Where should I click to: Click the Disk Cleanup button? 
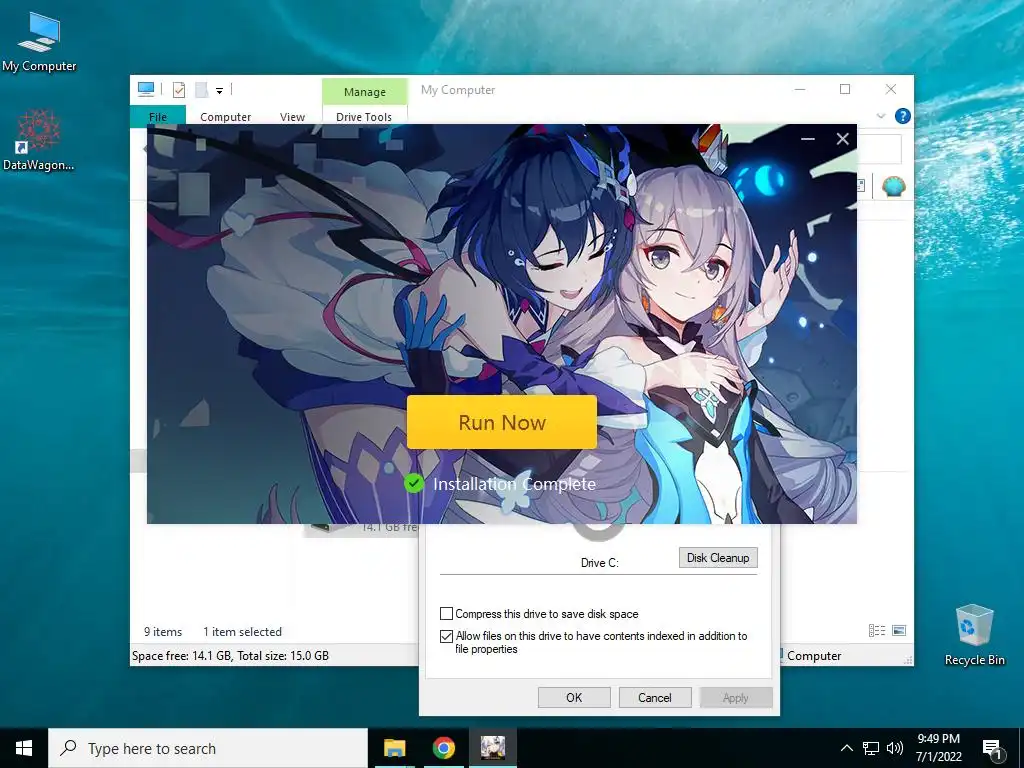point(718,558)
